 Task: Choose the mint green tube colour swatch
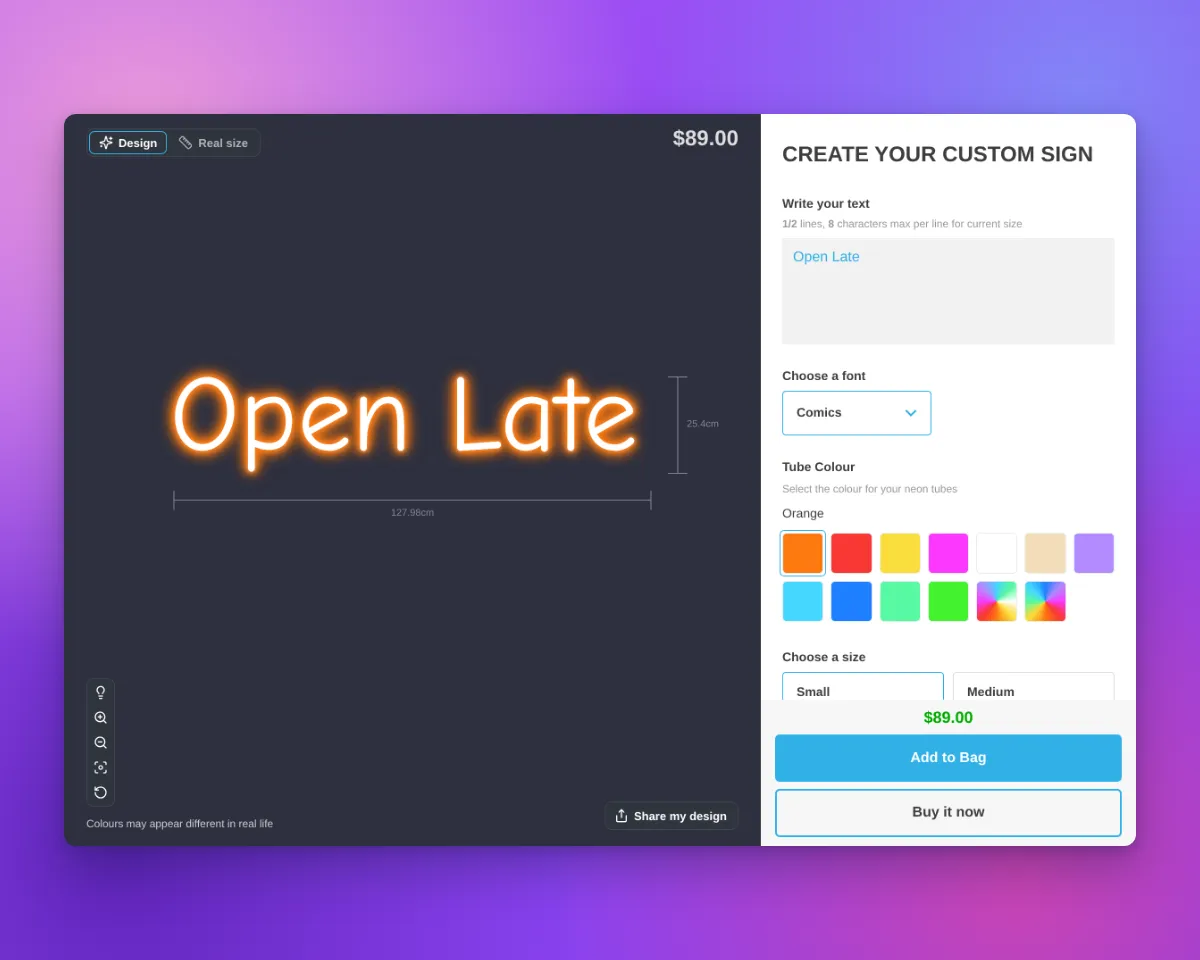pos(900,601)
